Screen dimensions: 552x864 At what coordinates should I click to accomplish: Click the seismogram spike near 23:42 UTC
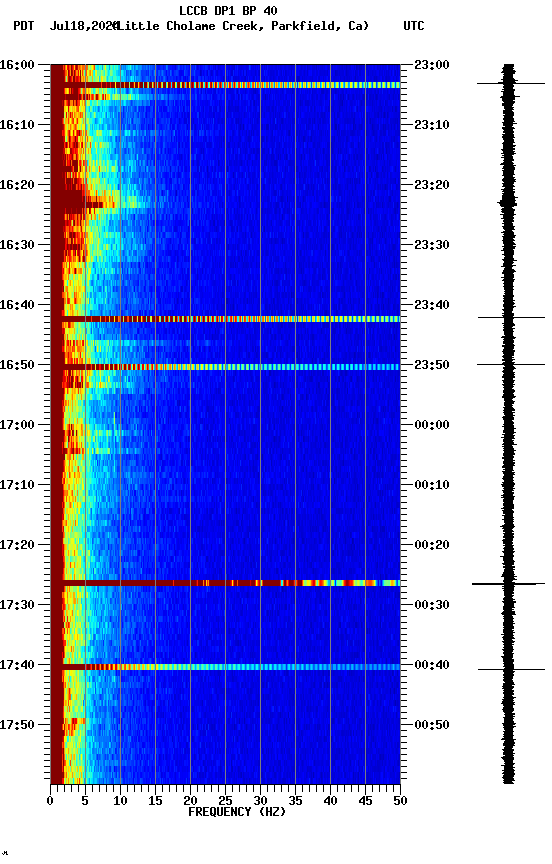pos(511,317)
